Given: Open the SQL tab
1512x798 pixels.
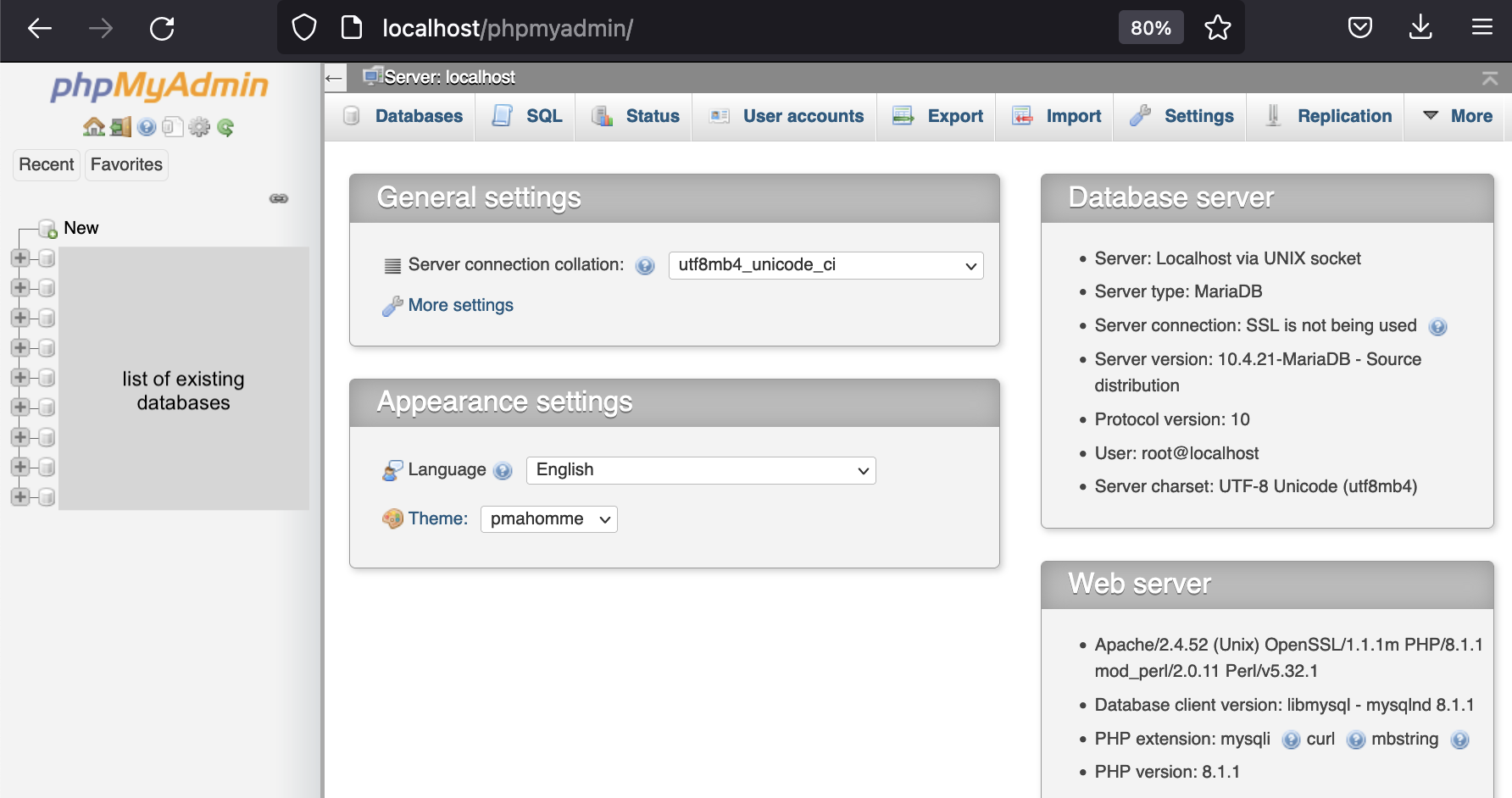Looking at the screenshot, I should point(526,116).
